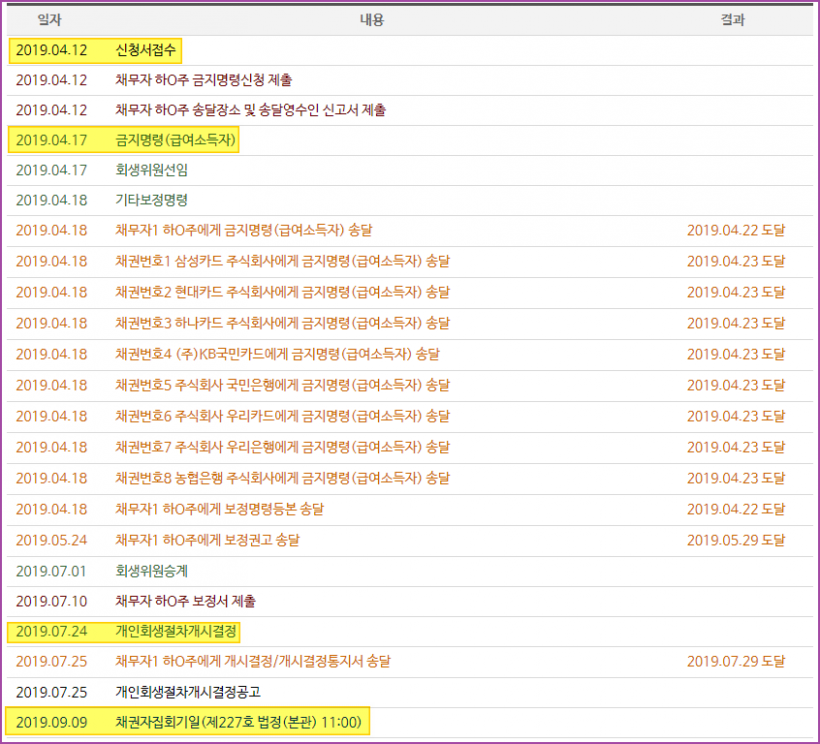This screenshot has width=820, height=744.
Task: Select the 회생위원선임 entry
Action: [151, 170]
